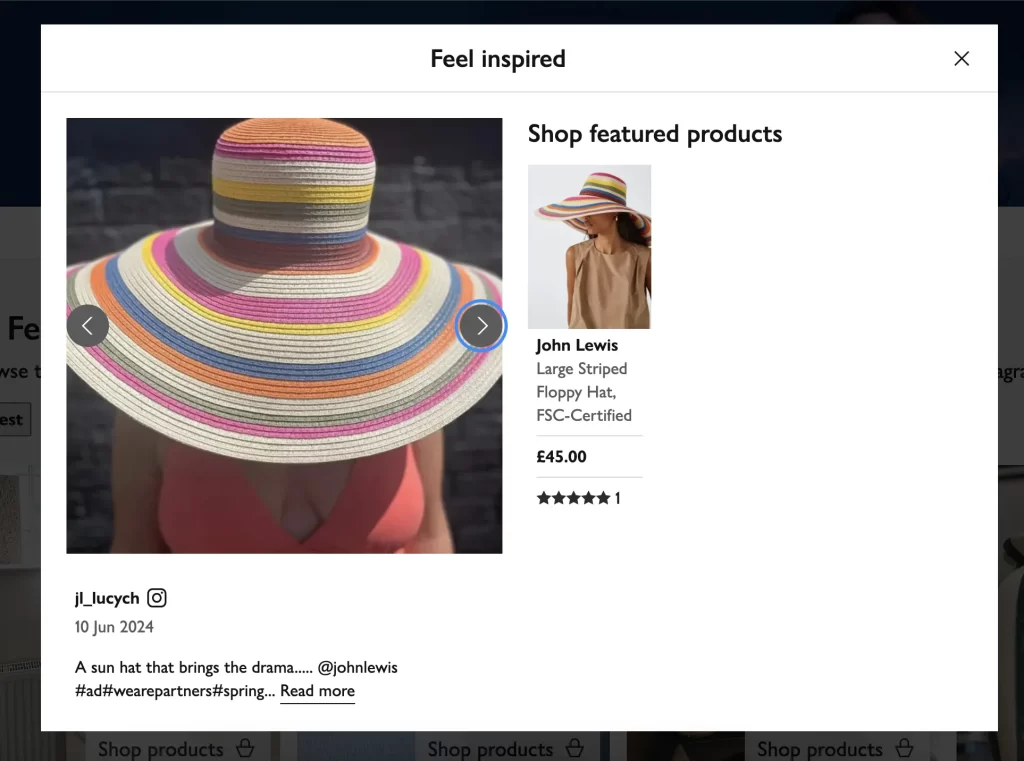Screen dimensions: 1024x761
Task: Click the Shop featured products heading
Action: pos(655,134)
